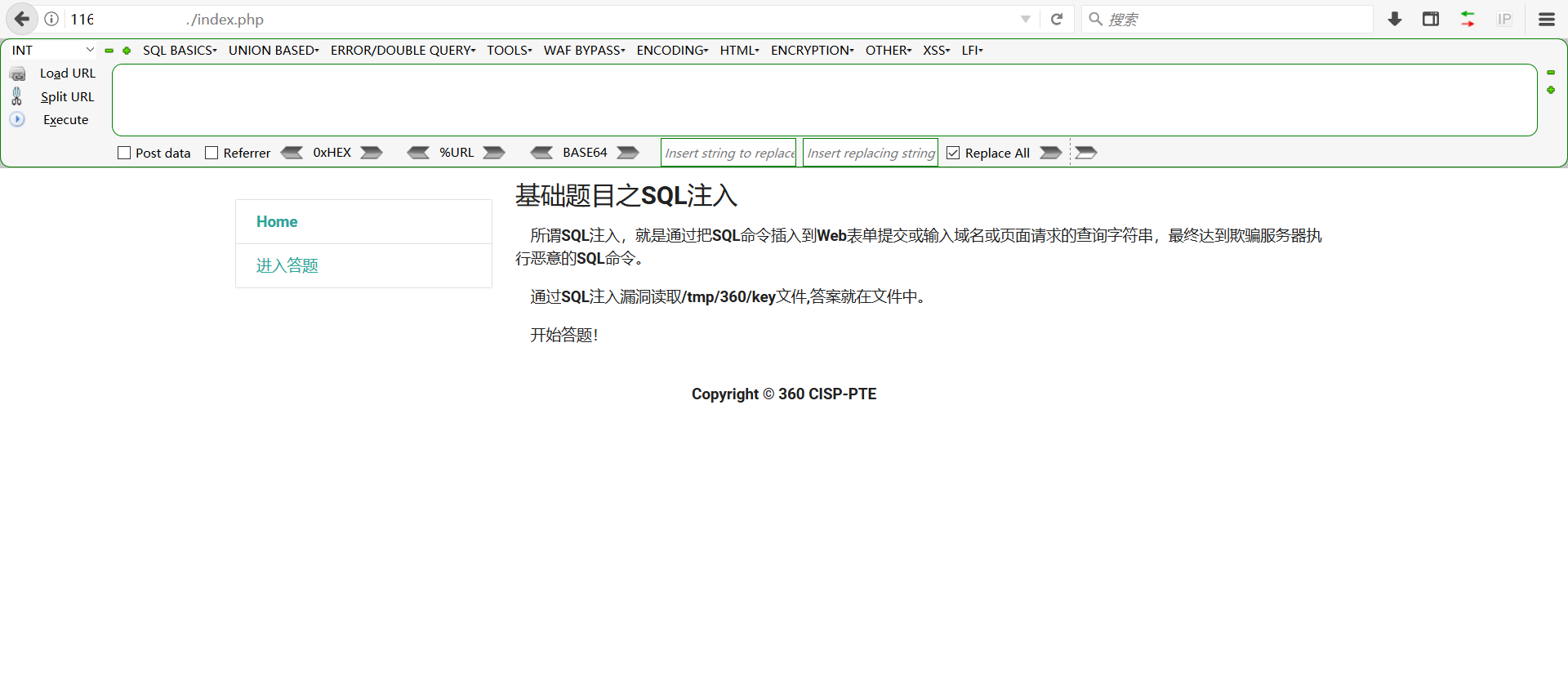Open the downloads arrow icon

(x=1395, y=19)
